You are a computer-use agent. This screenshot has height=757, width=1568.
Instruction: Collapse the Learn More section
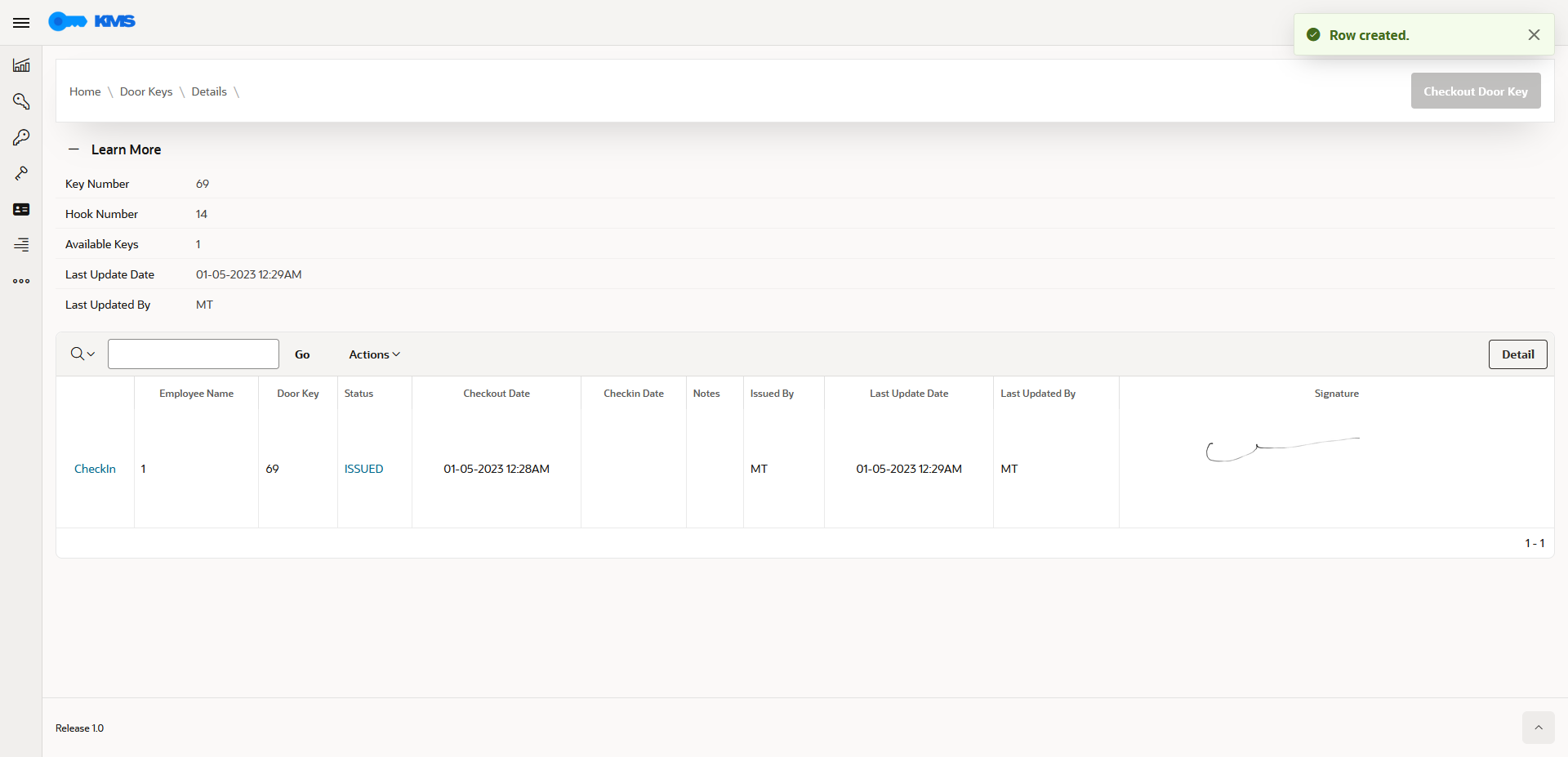pyautogui.click(x=73, y=149)
